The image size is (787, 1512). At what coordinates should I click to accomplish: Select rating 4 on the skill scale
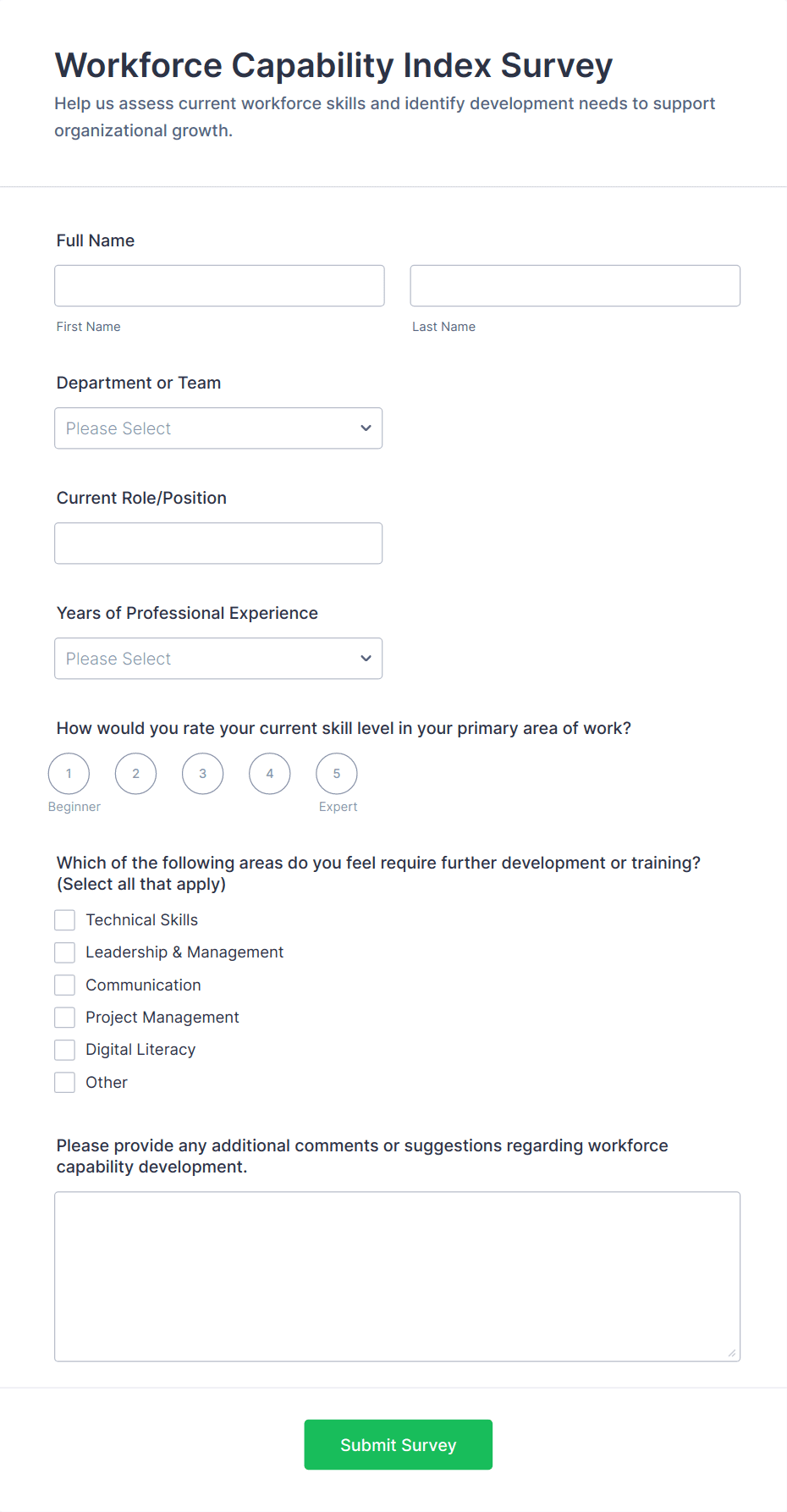tap(269, 773)
